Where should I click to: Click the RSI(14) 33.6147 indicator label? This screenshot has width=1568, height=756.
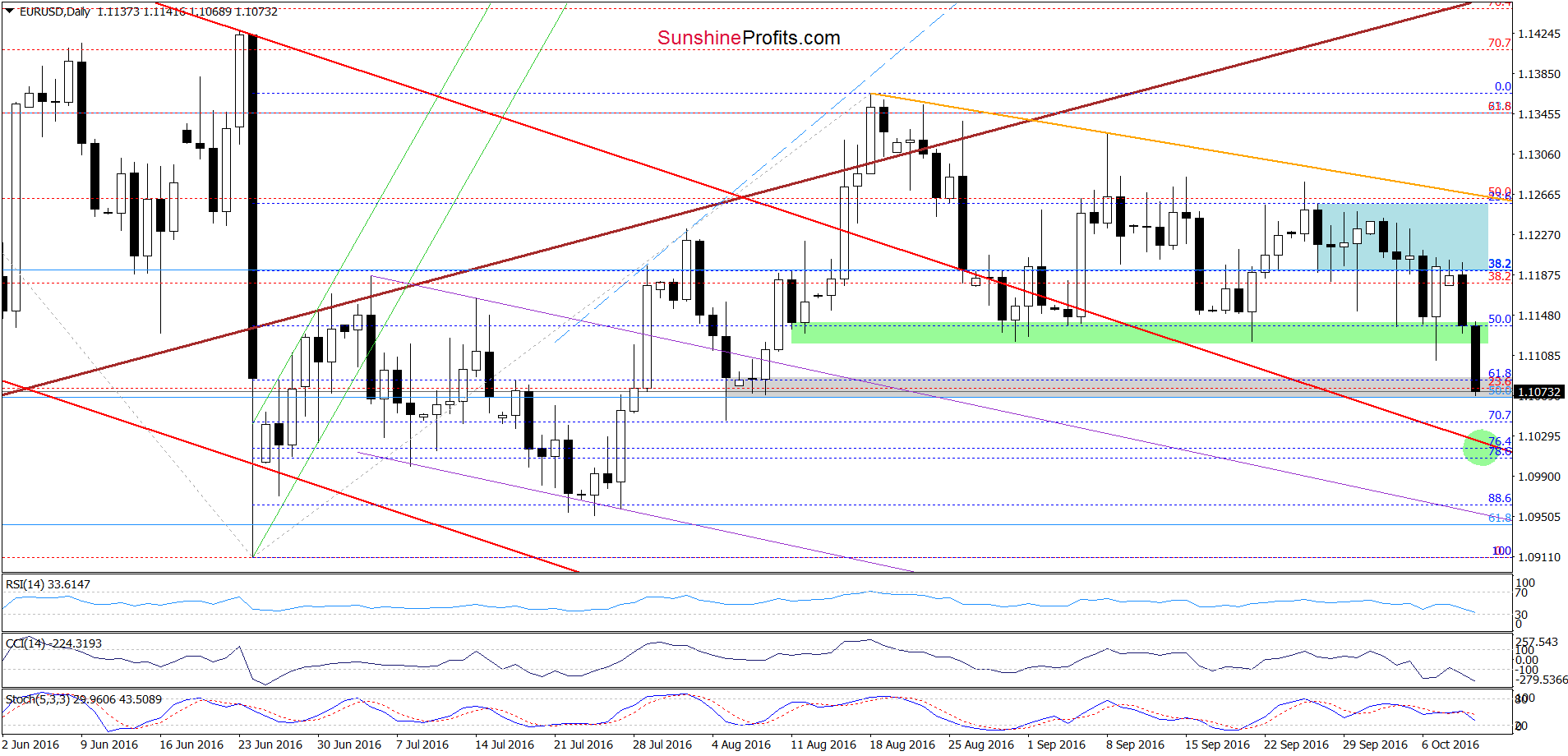[48, 584]
